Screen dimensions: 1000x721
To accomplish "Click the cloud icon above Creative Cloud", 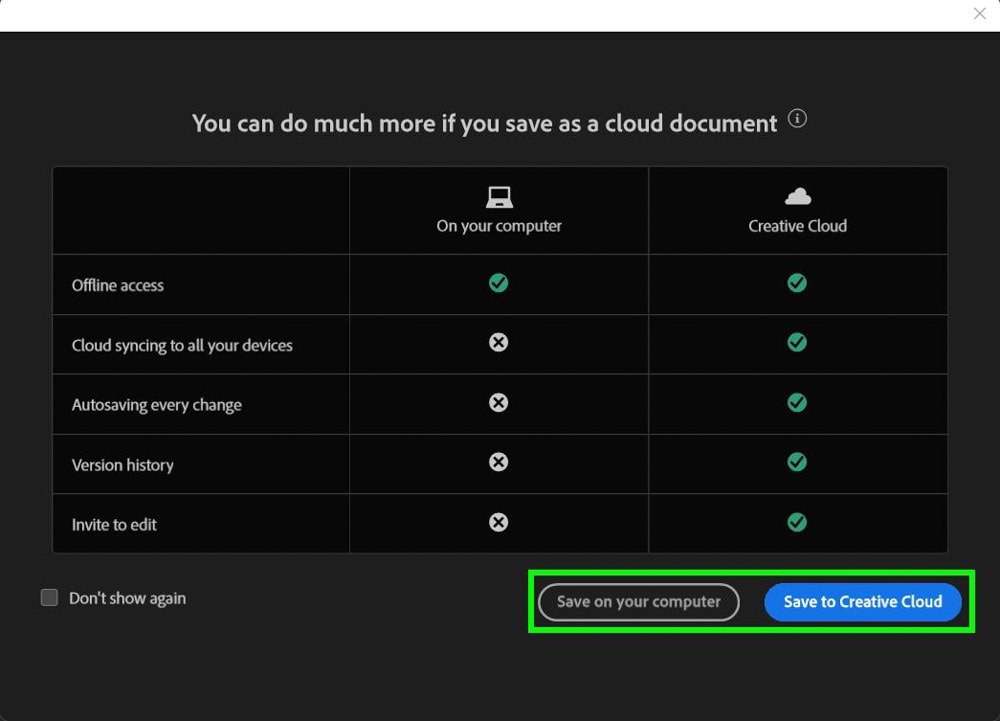I will coord(797,196).
